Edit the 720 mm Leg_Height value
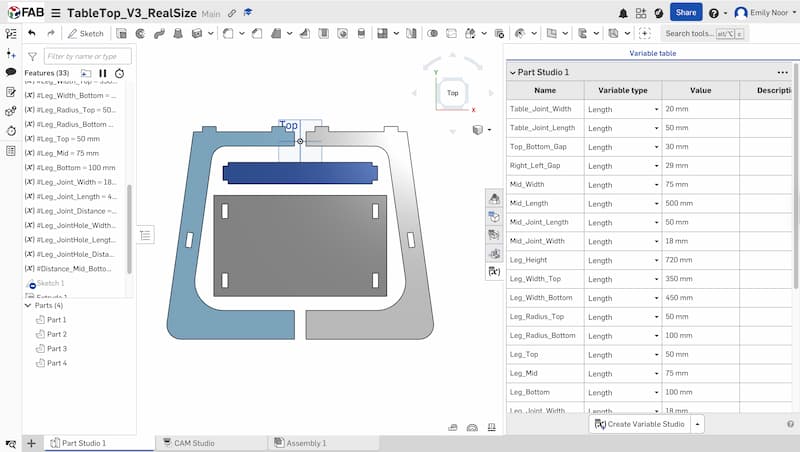800x452 pixels. [x=701, y=260]
